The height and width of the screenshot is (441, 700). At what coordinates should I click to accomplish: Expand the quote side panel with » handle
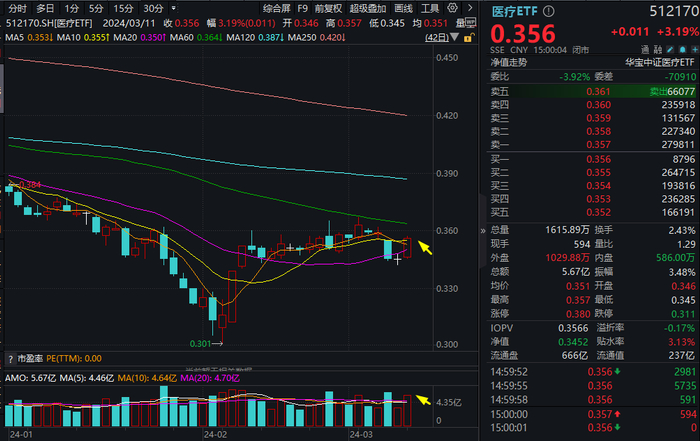pyautogui.click(x=483, y=231)
